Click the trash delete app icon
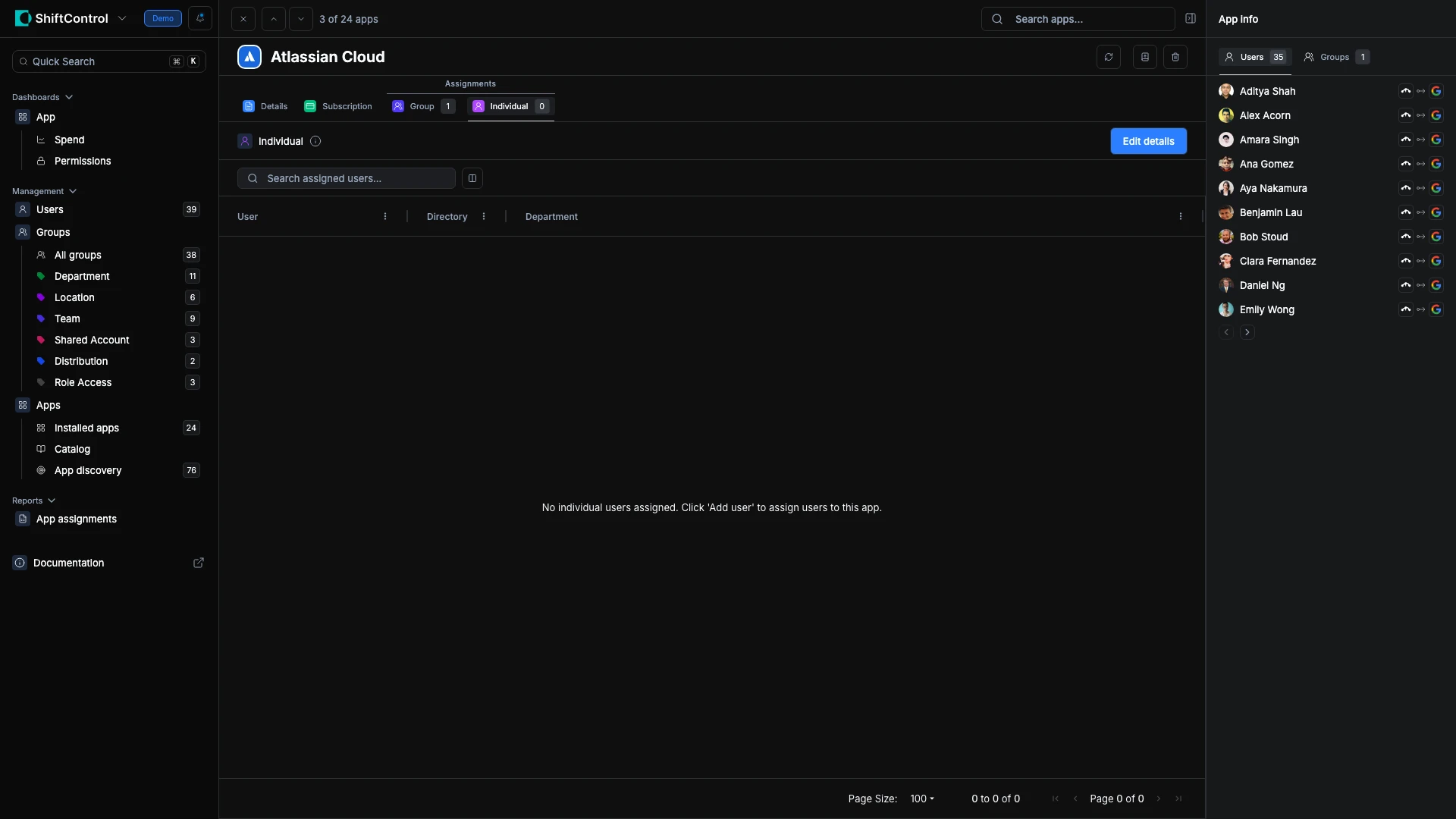Screen dimensions: 1456x819 [x=1175, y=57]
